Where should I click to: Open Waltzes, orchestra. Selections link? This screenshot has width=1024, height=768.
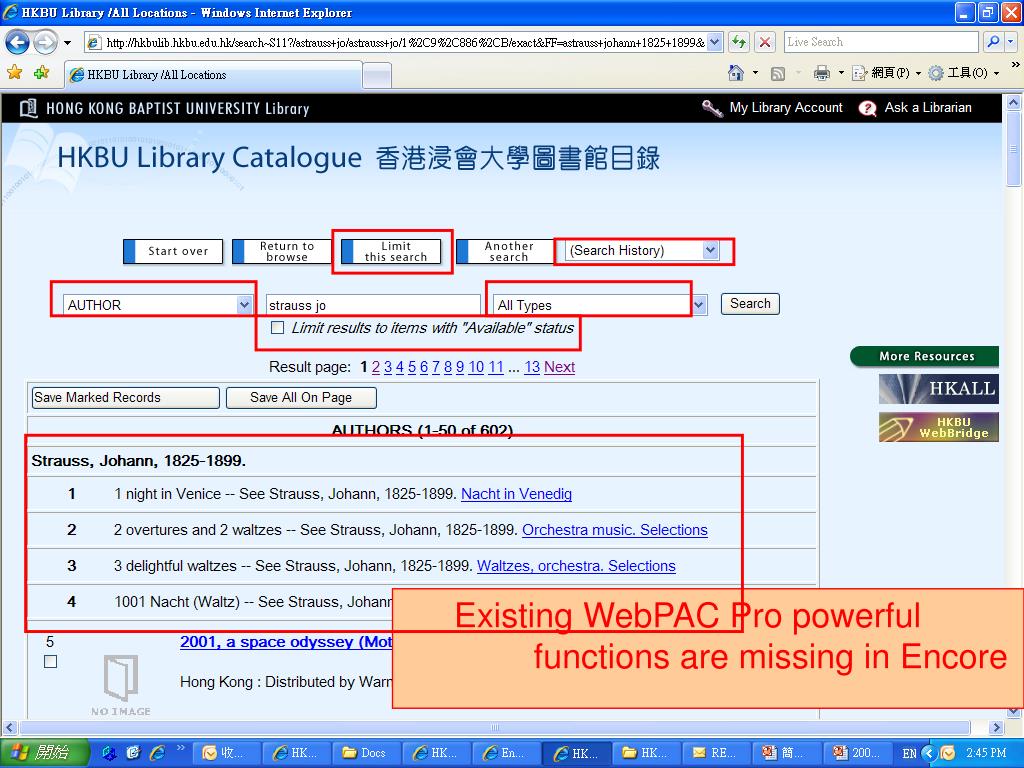[576, 566]
